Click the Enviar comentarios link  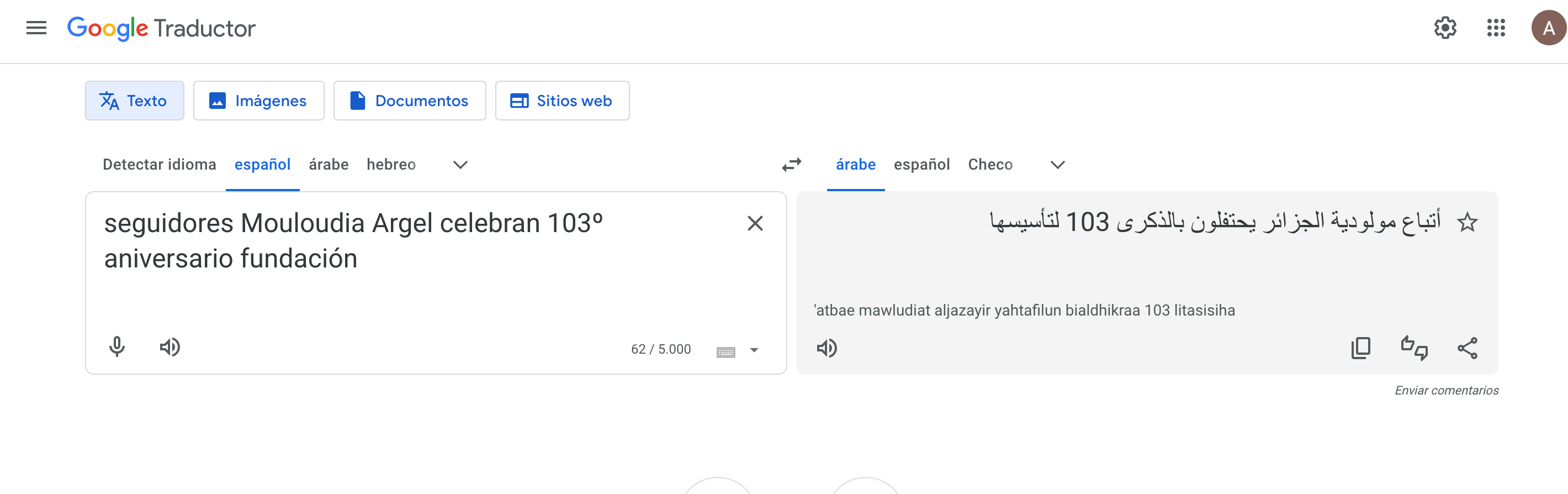click(x=1447, y=391)
